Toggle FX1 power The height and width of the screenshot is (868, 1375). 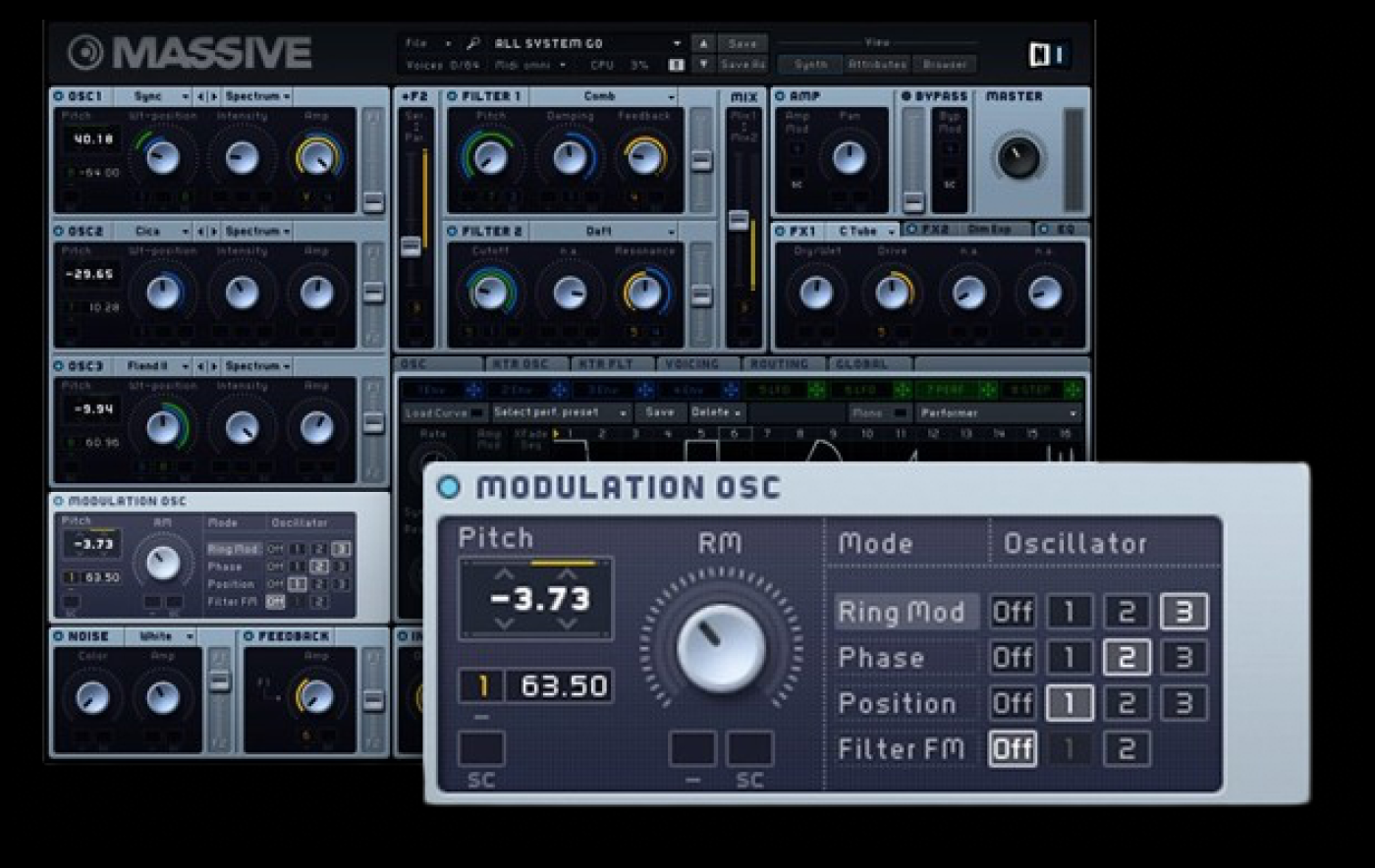tap(780, 232)
